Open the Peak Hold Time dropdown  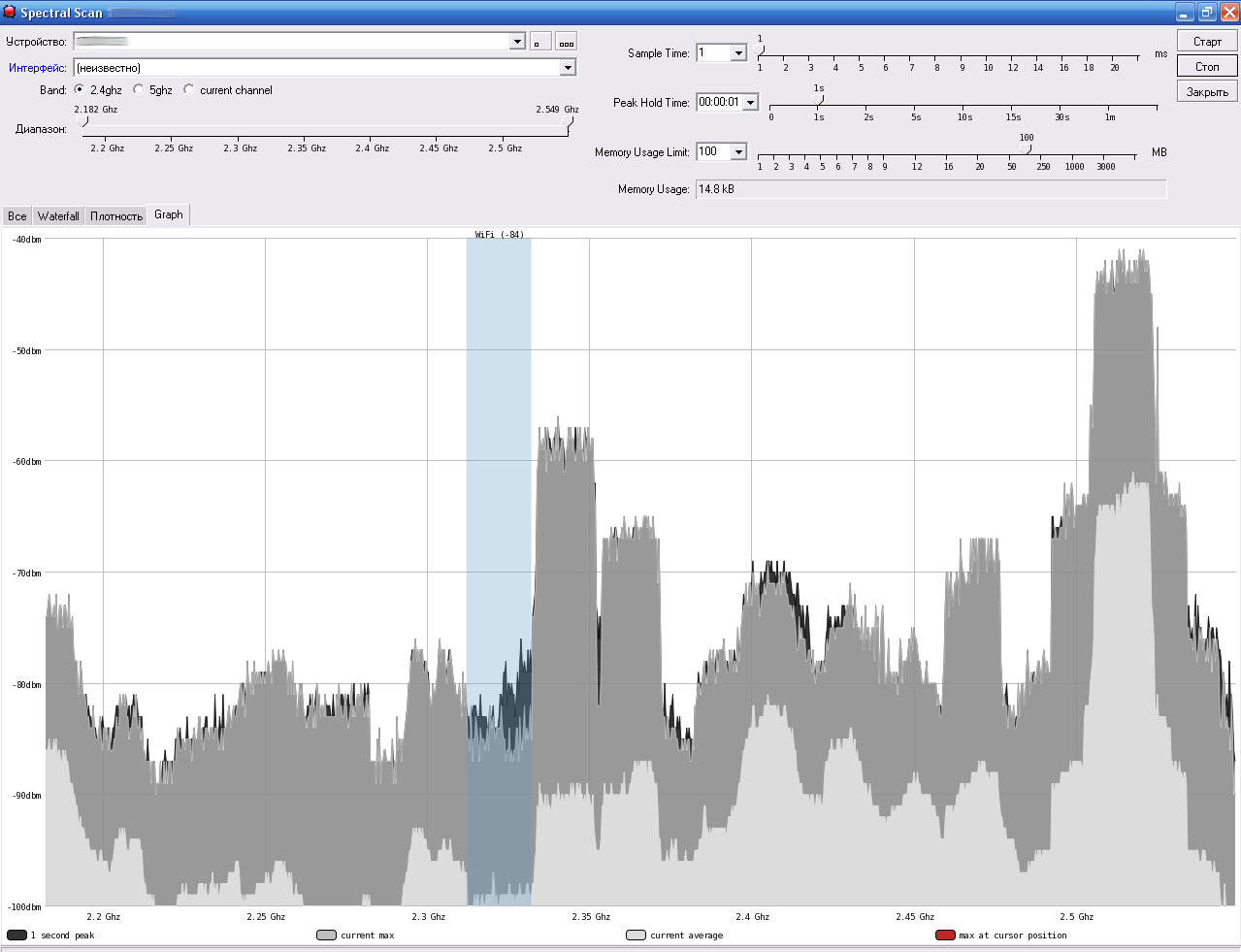[x=750, y=103]
